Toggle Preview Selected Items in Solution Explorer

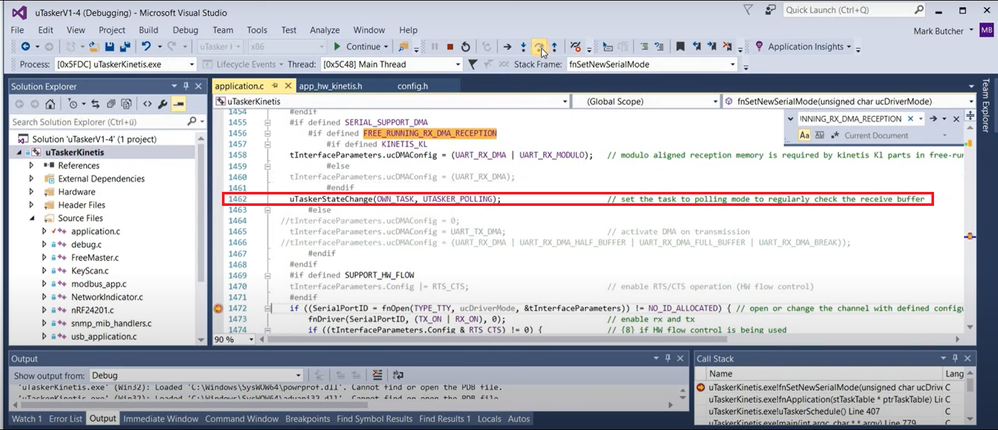click(x=178, y=104)
